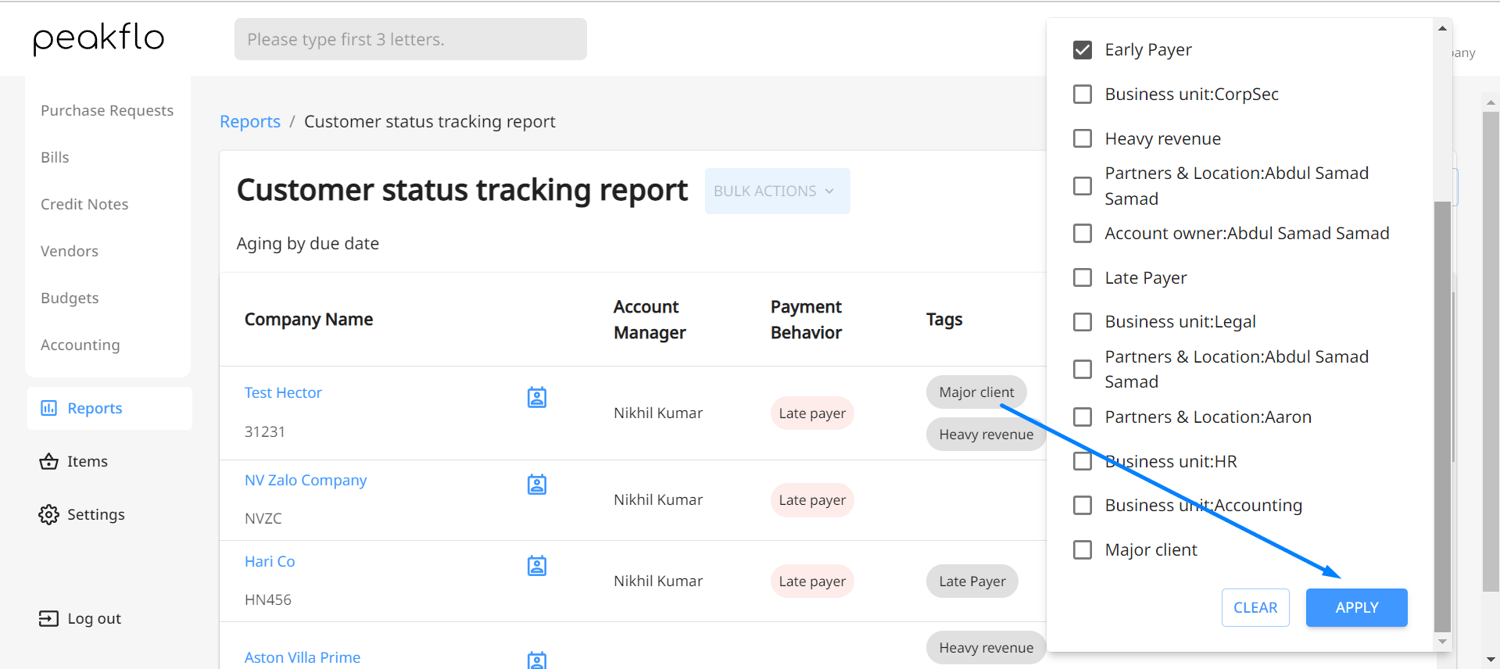Check the Business unit:CorpSec filter option
Screen dimensions: 1500x669
pyautogui.click(x=1082, y=94)
